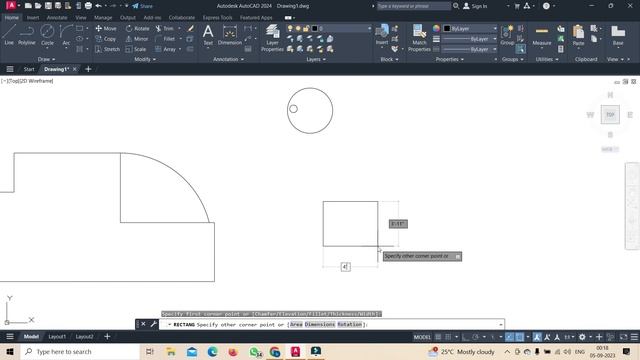
Task: Toggle polar tracking in status bar
Action: tap(476, 337)
